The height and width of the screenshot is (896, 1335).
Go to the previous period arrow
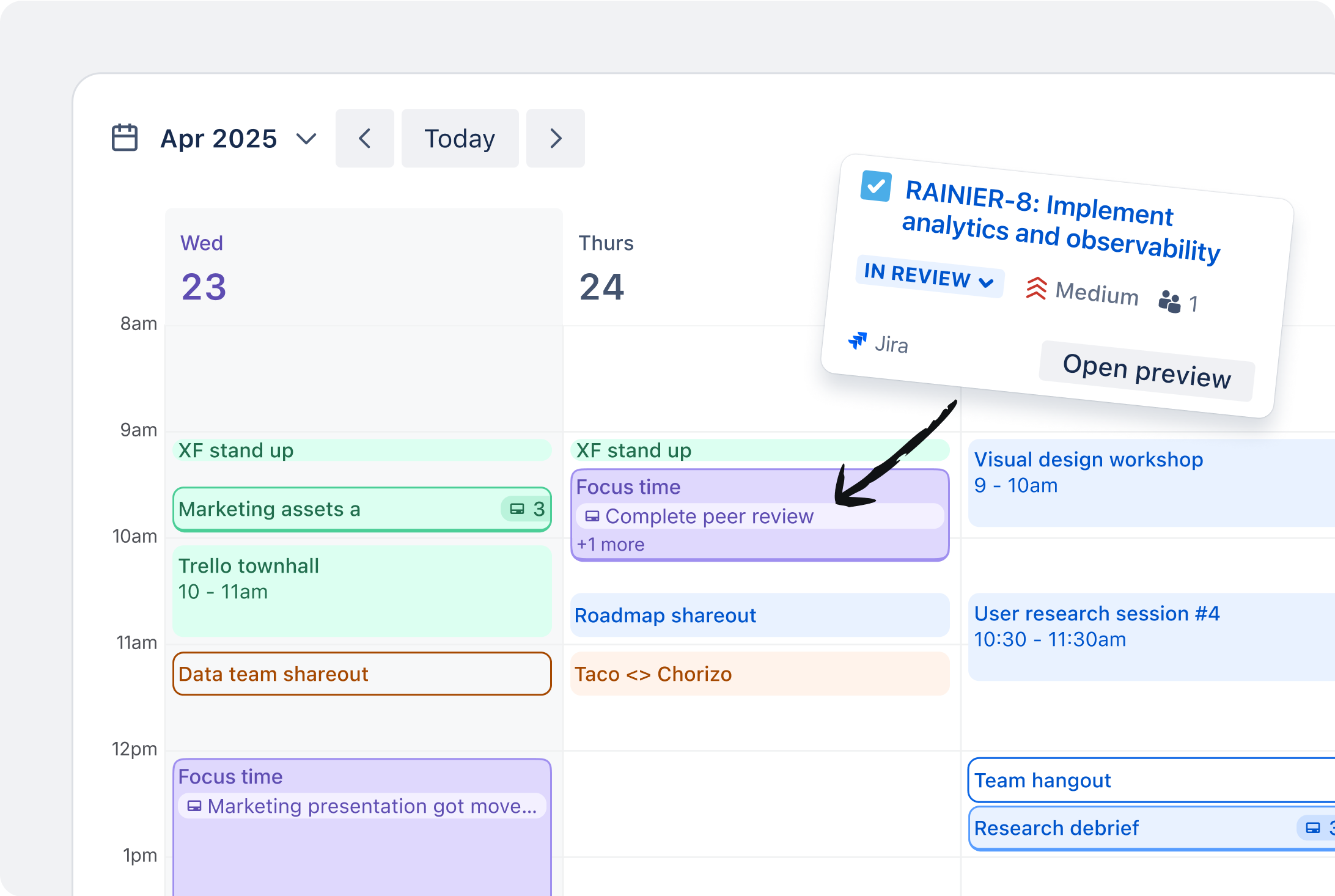pyautogui.click(x=365, y=138)
